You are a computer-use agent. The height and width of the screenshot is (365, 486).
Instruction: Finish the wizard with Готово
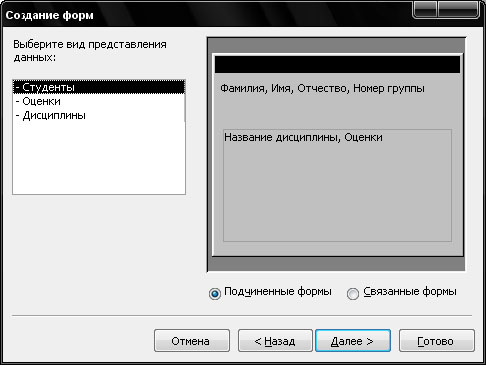(437, 341)
